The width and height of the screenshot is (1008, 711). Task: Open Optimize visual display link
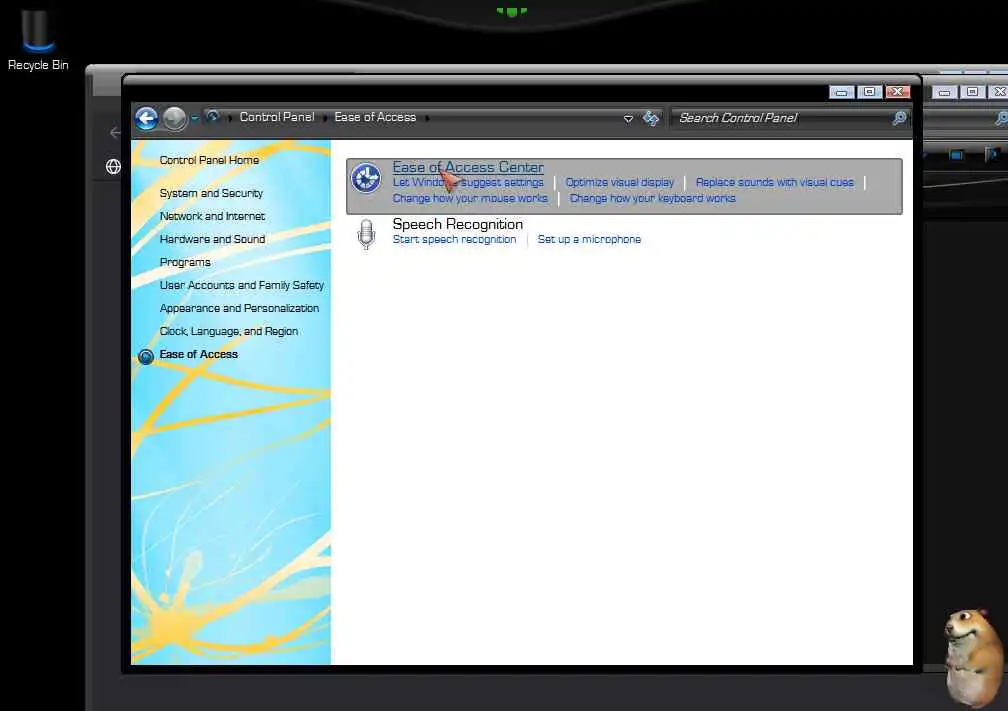620,183
